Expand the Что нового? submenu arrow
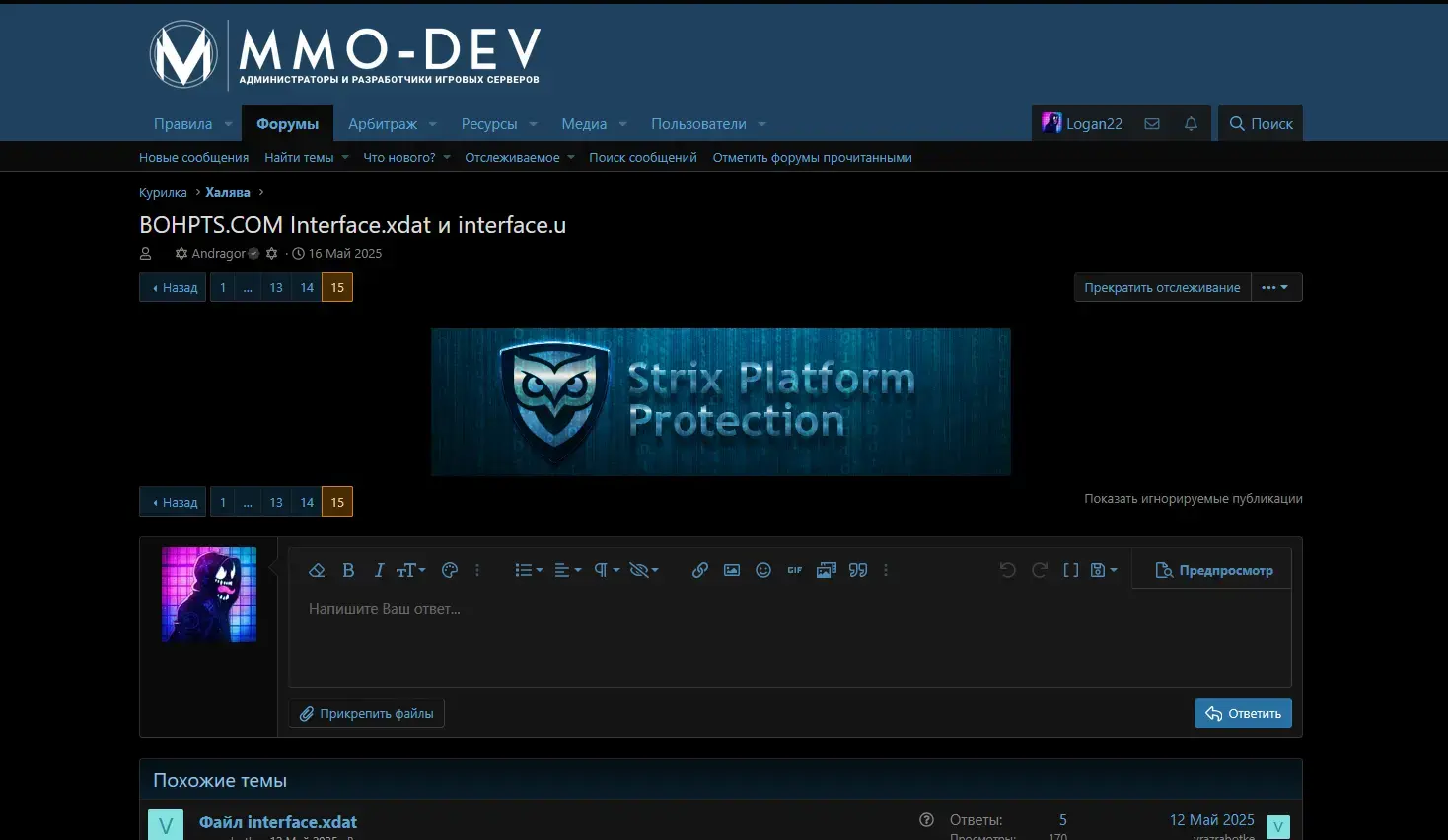This screenshot has width=1448, height=840. (x=447, y=158)
